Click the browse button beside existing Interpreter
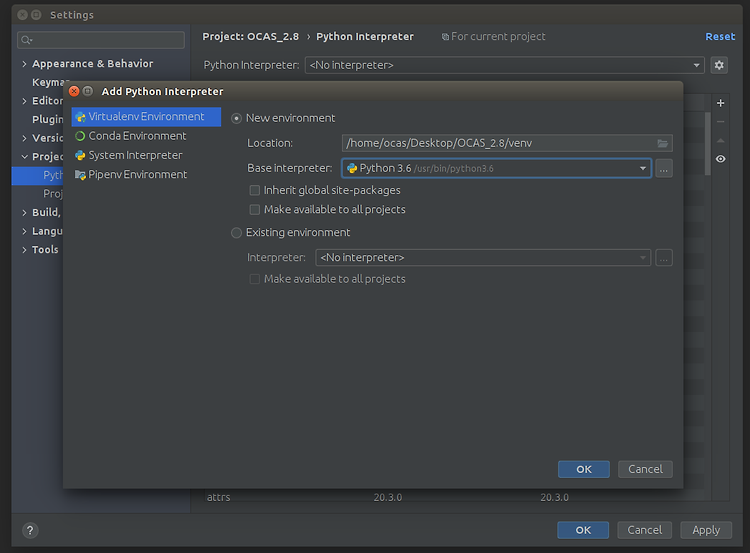The height and width of the screenshot is (553, 750). point(664,257)
